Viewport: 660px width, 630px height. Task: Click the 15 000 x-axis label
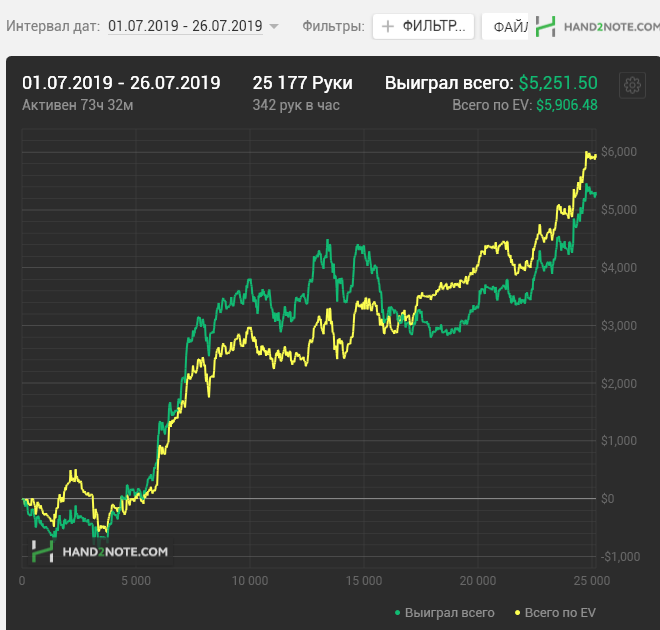(x=364, y=581)
